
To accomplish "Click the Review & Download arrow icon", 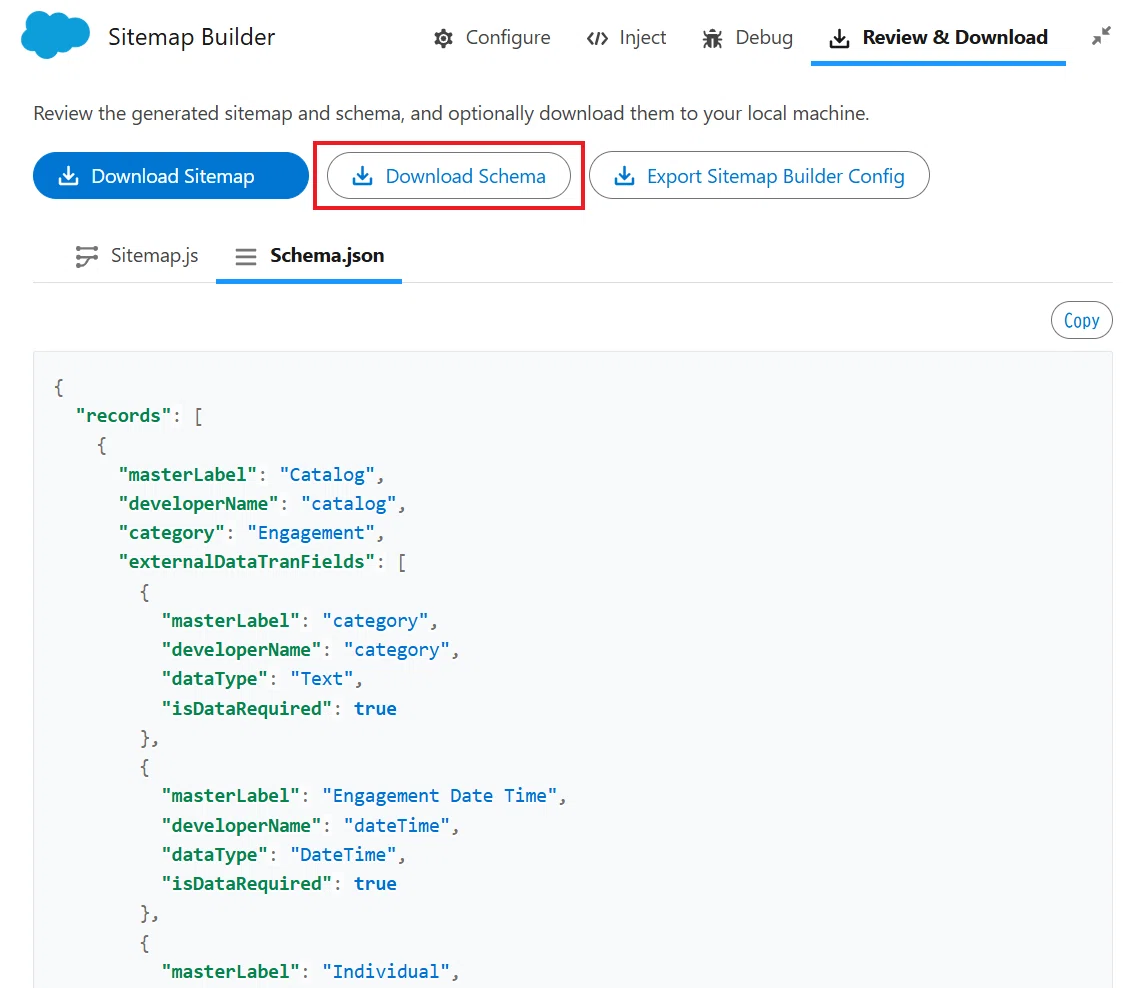I will (x=840, y=38).
